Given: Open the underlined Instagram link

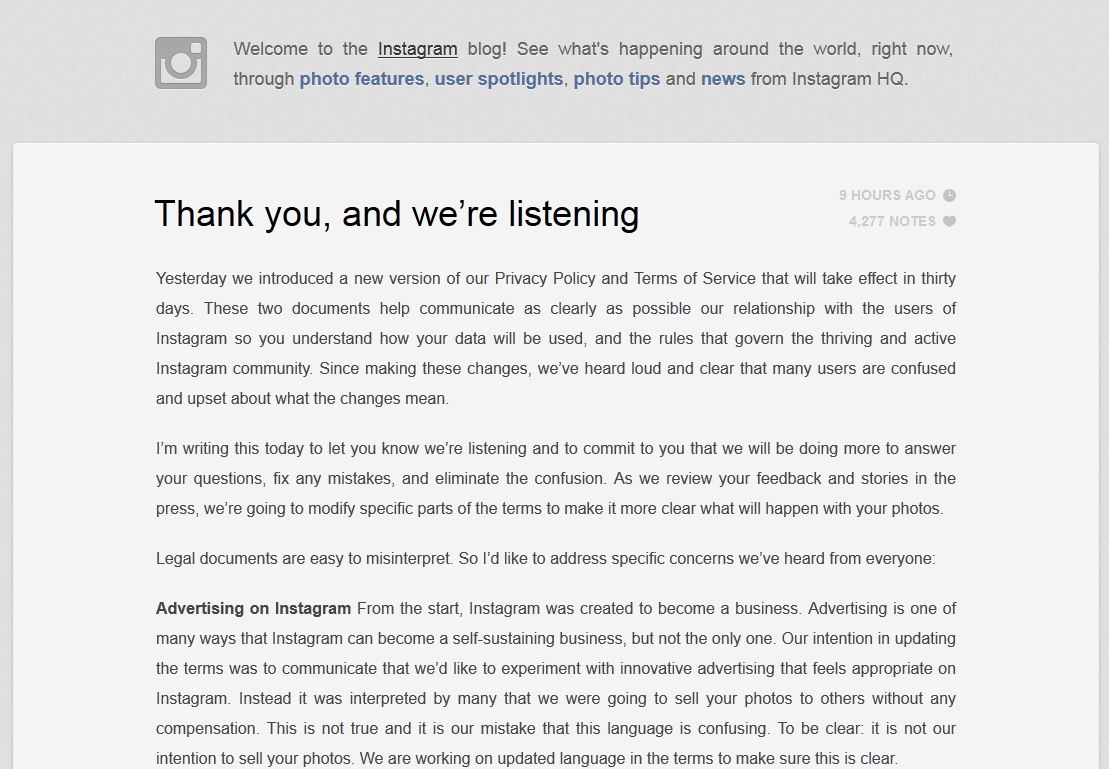Looking at the screenshot, I should click(417, 48).
